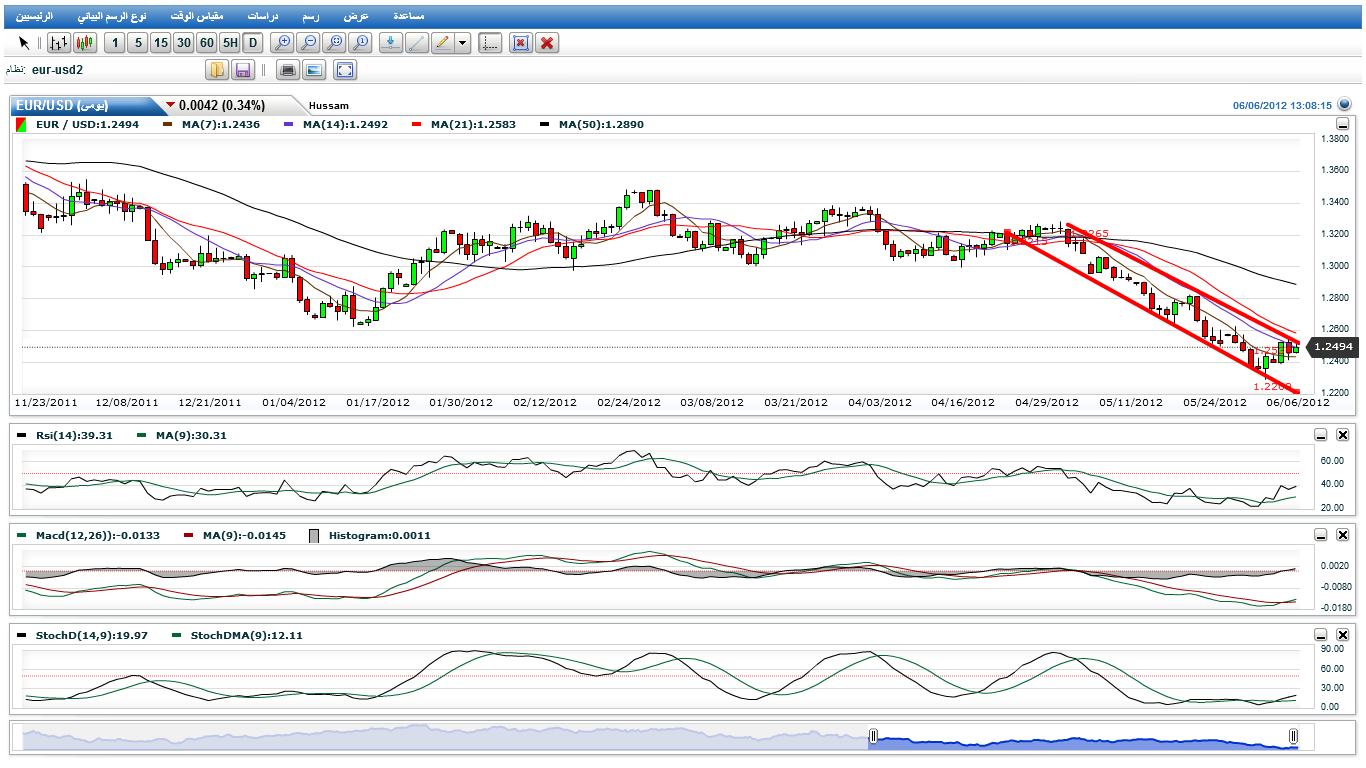Viewport: 1366px width, 768px height.
Task: Click the zoom out magnifier
Action: tap(309, 43)
